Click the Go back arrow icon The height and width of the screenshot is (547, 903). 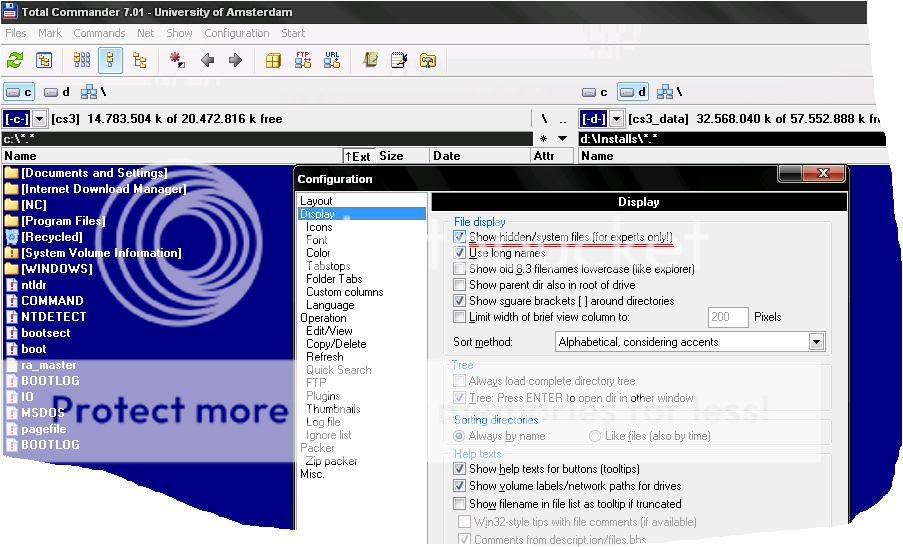(208, 61)
